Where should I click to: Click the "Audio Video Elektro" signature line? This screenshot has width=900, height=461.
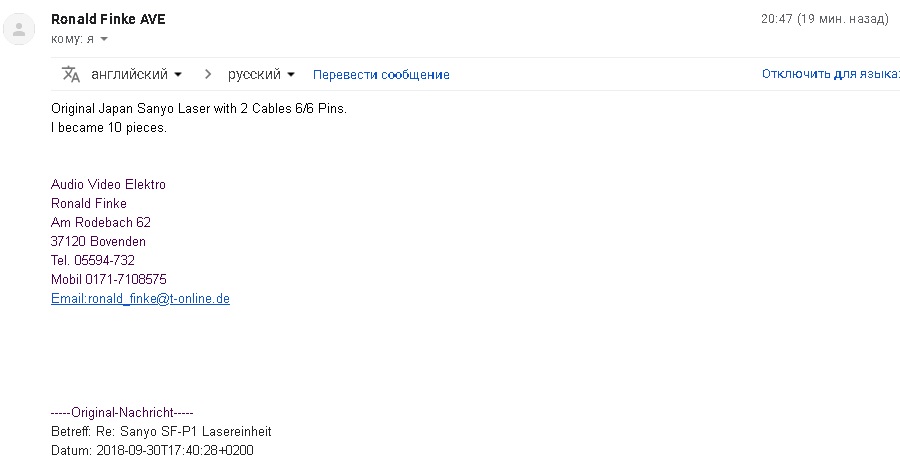click(x=108, y=185)
